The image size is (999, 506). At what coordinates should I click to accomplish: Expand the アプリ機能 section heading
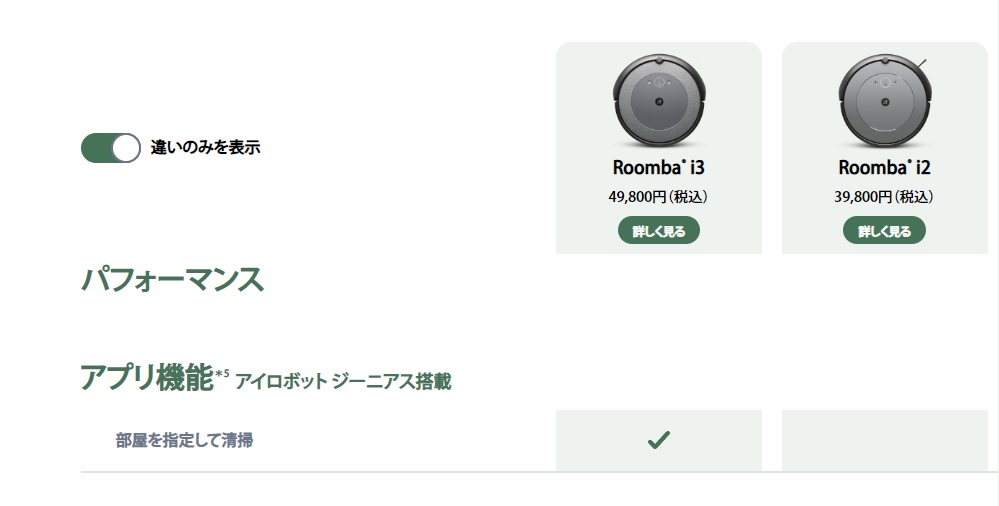pyautogui.click(x=147, y=377)
